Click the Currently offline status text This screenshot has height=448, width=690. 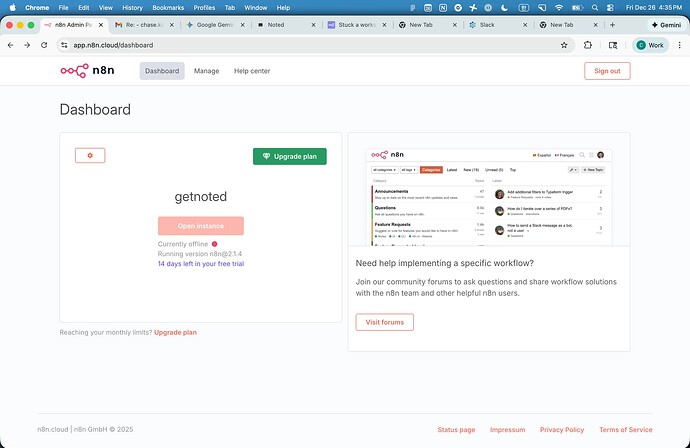click(x=183, y=244)
